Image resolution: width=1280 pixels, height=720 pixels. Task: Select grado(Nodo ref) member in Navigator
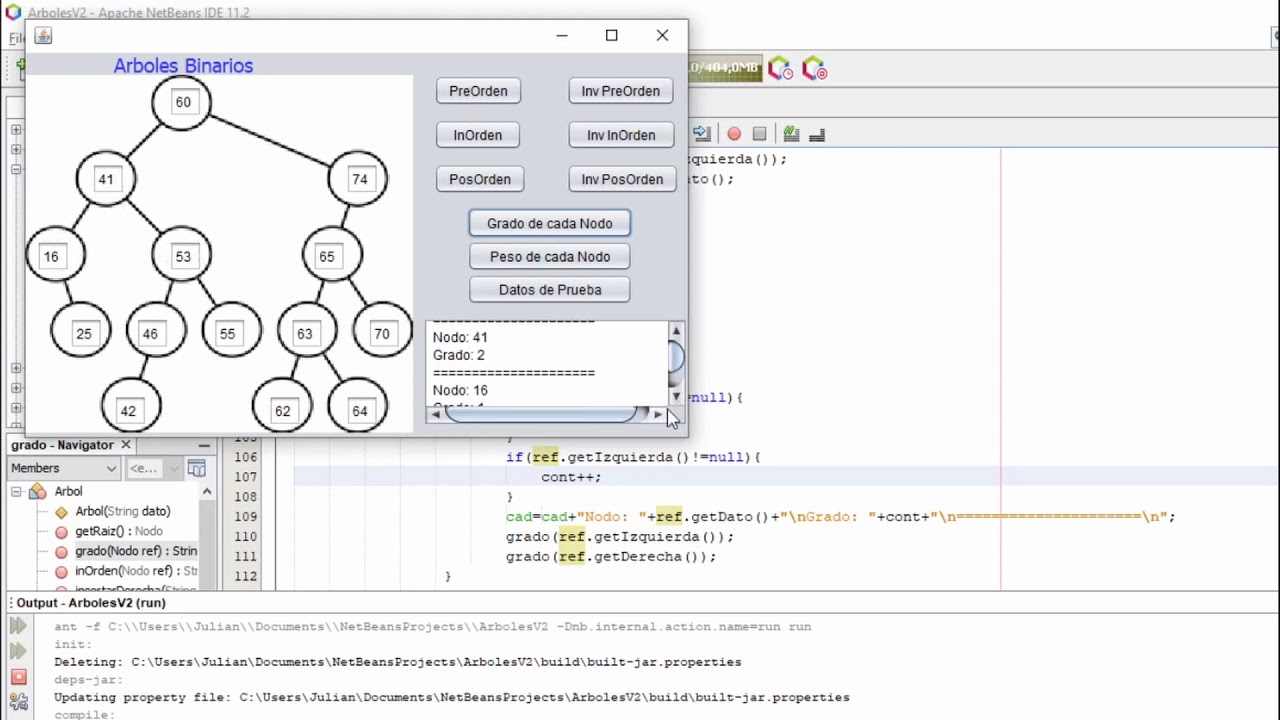136,551
